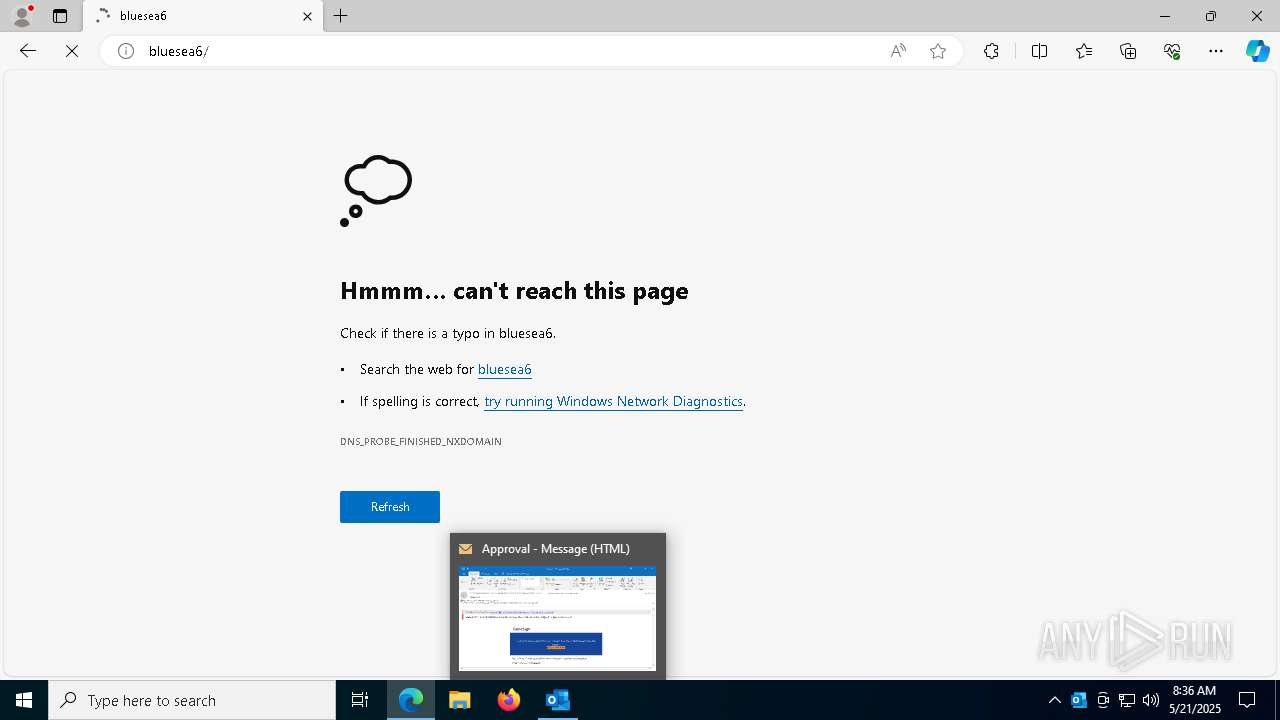1280x720 pixels.
Task: Activate Read aloud icon
Action: pos(898,51)
